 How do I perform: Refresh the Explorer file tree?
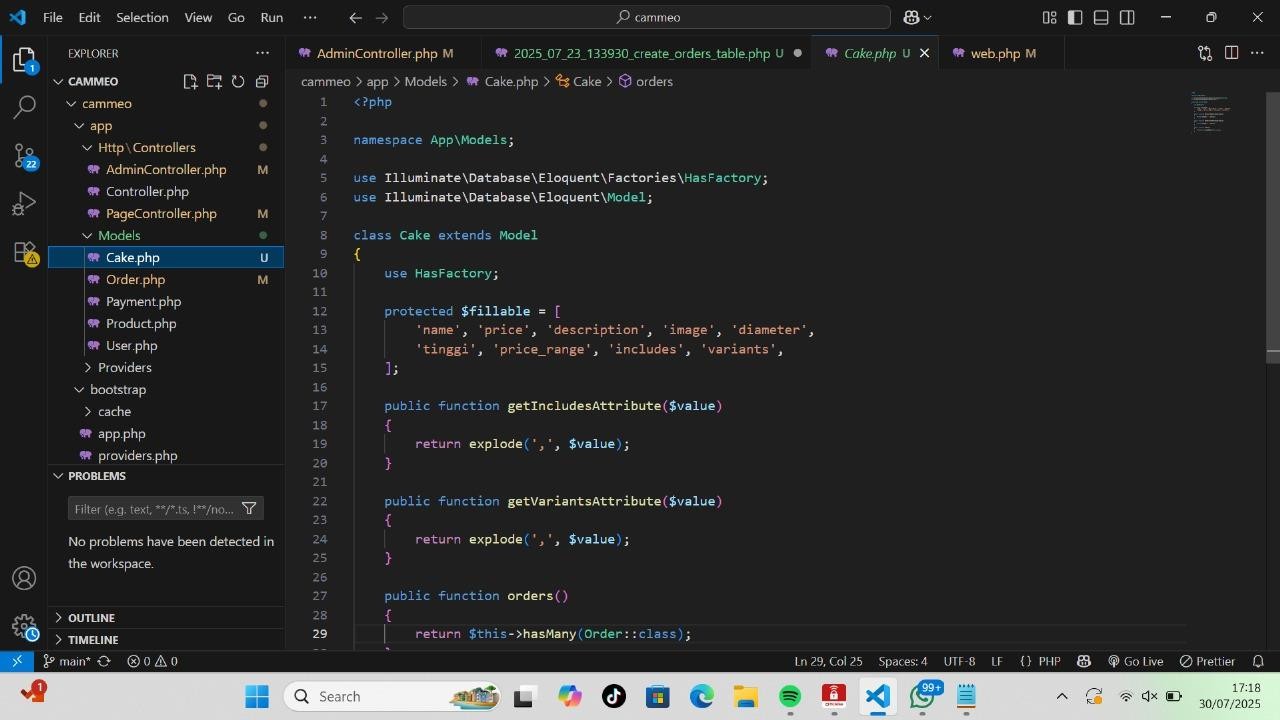point(238,82)
